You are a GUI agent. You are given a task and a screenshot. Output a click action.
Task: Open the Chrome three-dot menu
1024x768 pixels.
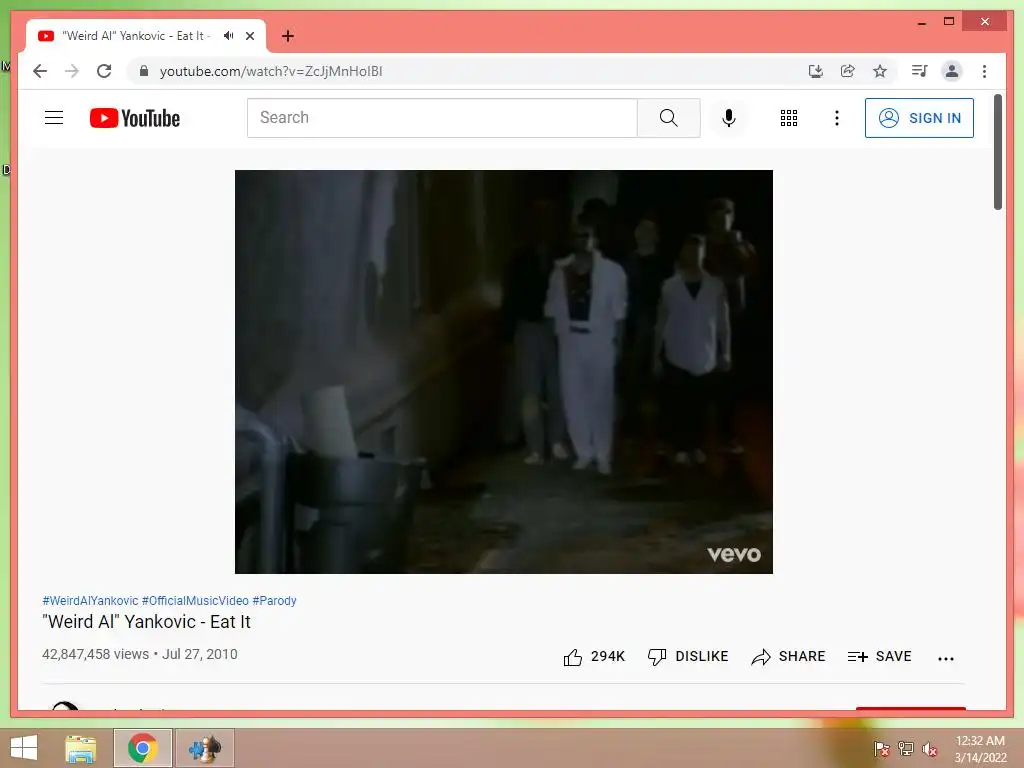click(x=984, y=71)
